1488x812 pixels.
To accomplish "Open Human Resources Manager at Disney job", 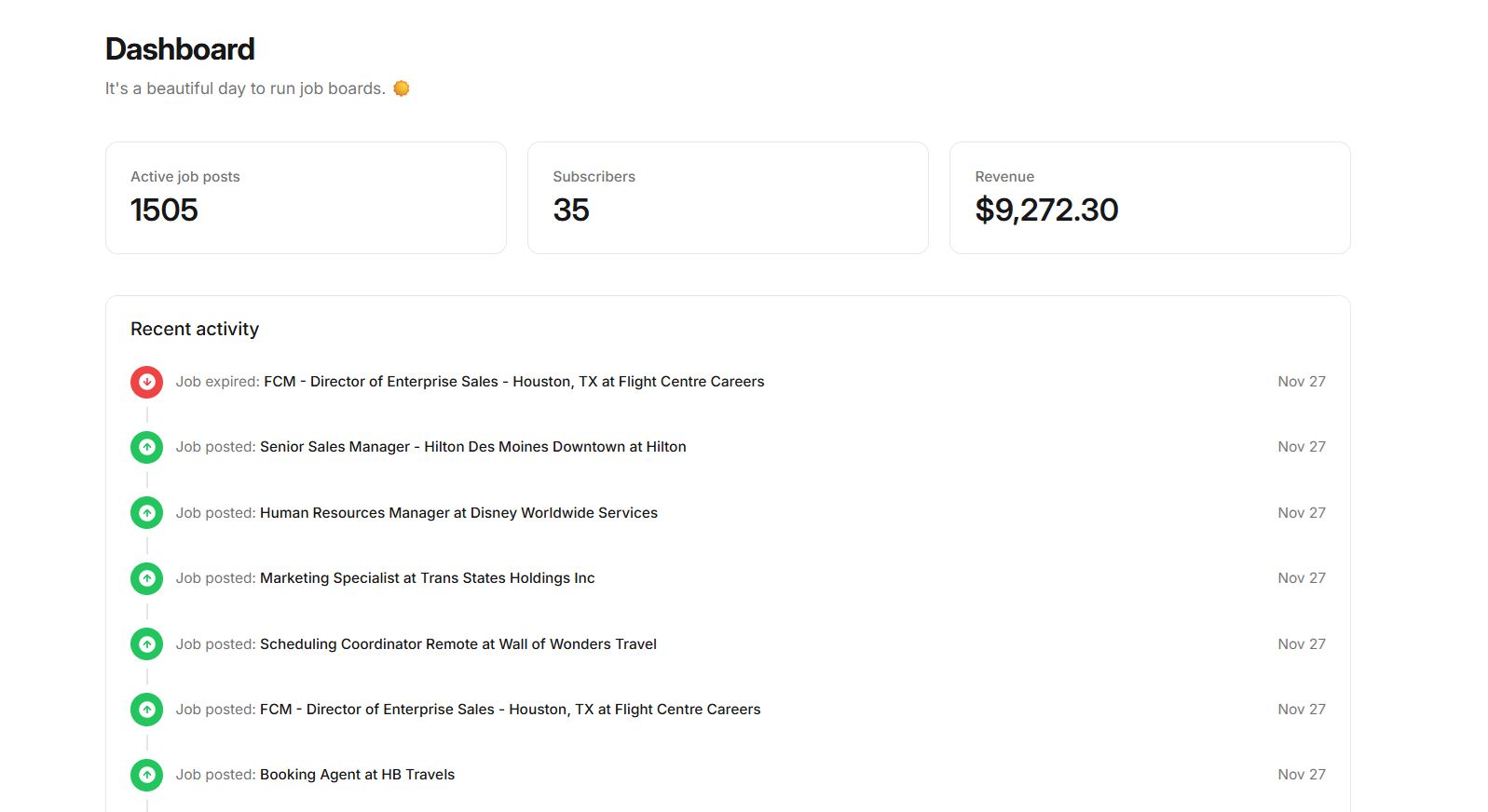I will click(458, 513).
